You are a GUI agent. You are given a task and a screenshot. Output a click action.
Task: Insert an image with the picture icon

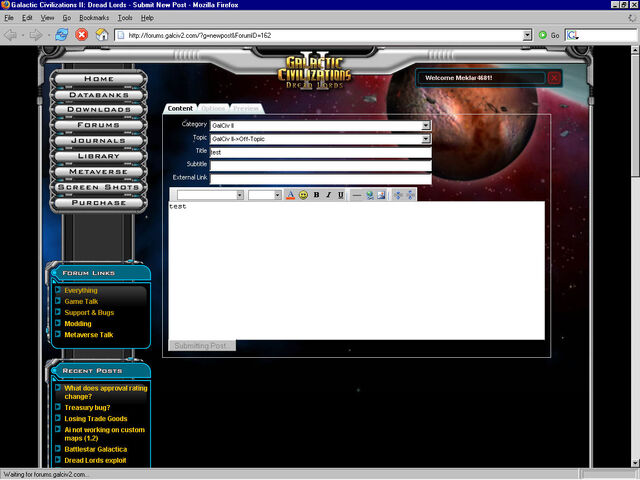tap(381, 195)
